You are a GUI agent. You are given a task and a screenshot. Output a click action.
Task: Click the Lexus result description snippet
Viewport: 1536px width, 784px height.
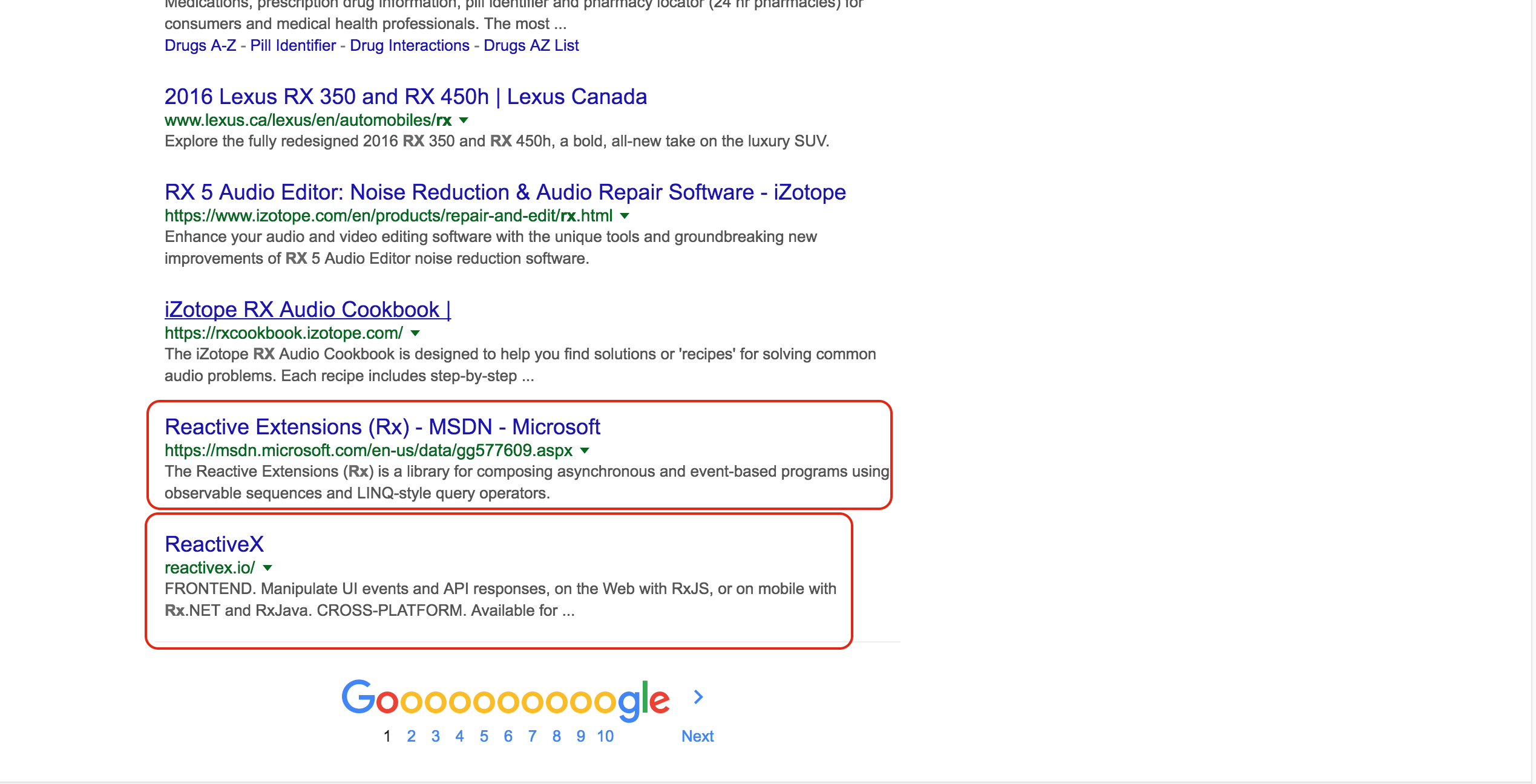(x=497, y=141)
